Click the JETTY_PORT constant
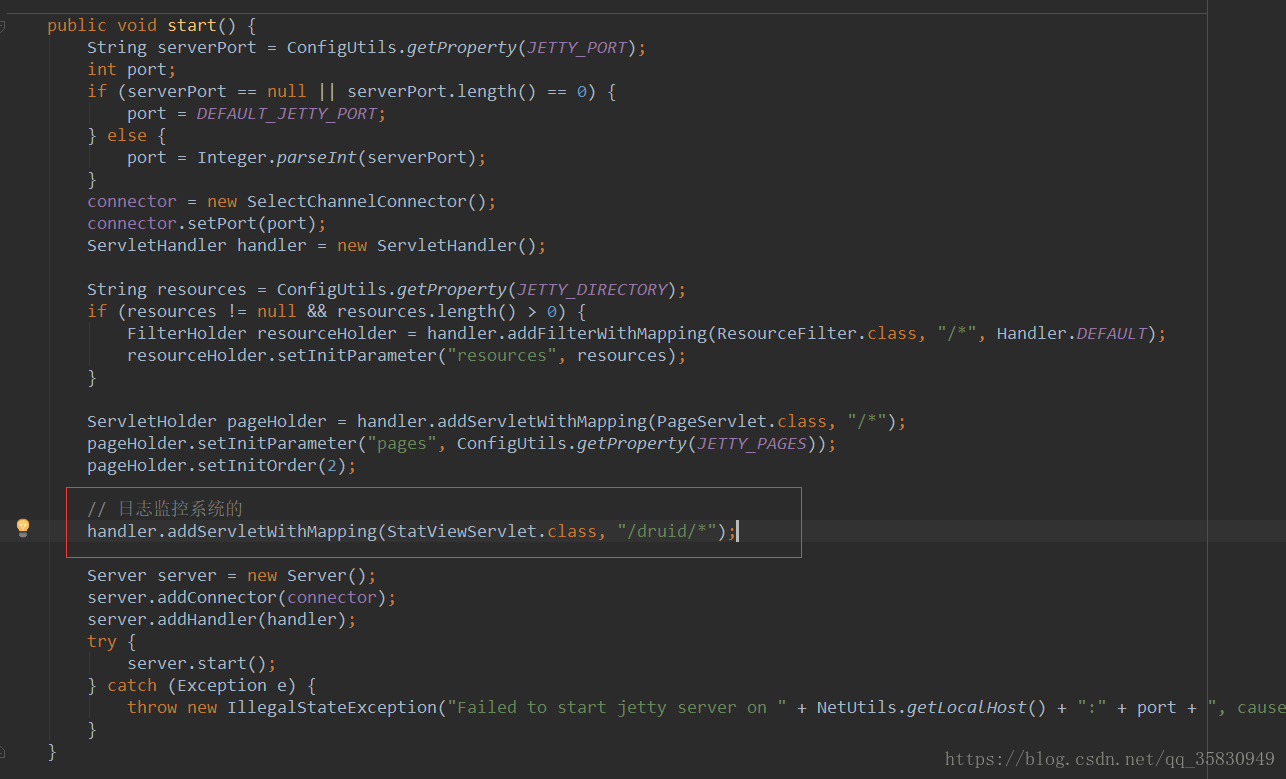The height and width of the screenshot is (779, 1286). 577,47
